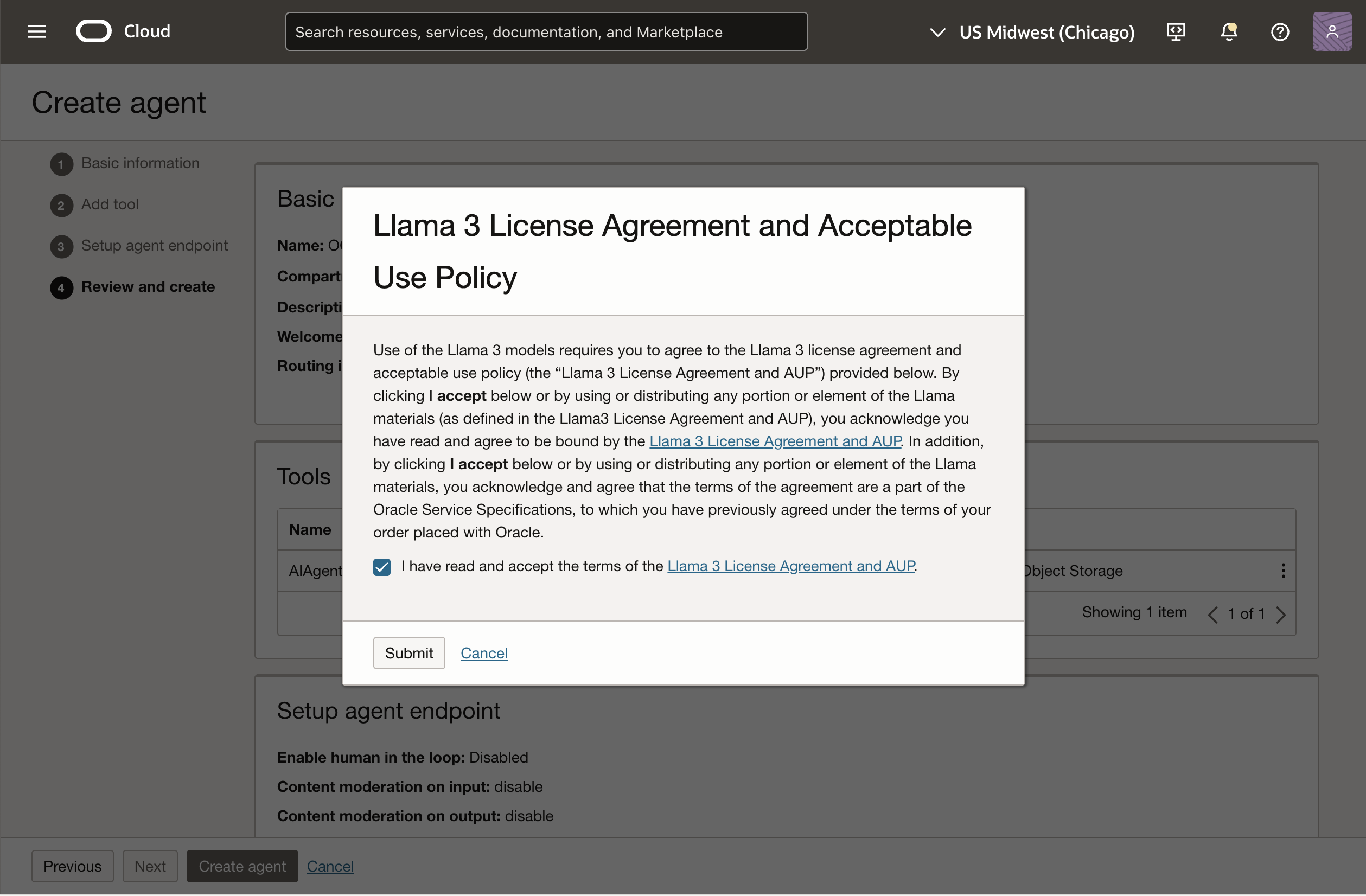
Task: Click the Create agent button
Action: click(241, 866)
